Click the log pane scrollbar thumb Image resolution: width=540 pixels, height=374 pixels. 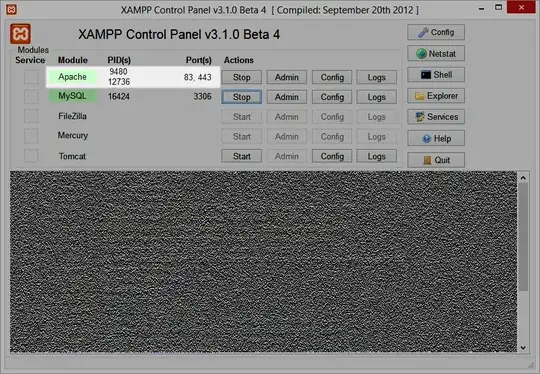523,237
